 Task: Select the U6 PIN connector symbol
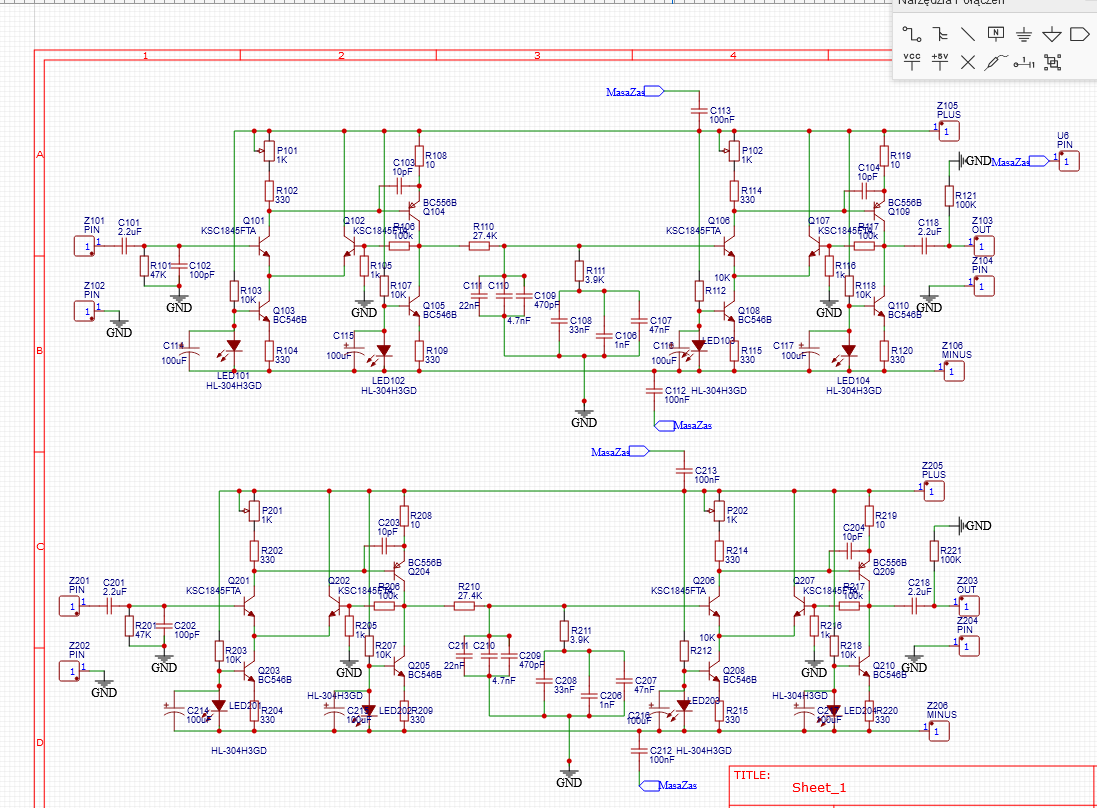click(x=1068, y=161)
